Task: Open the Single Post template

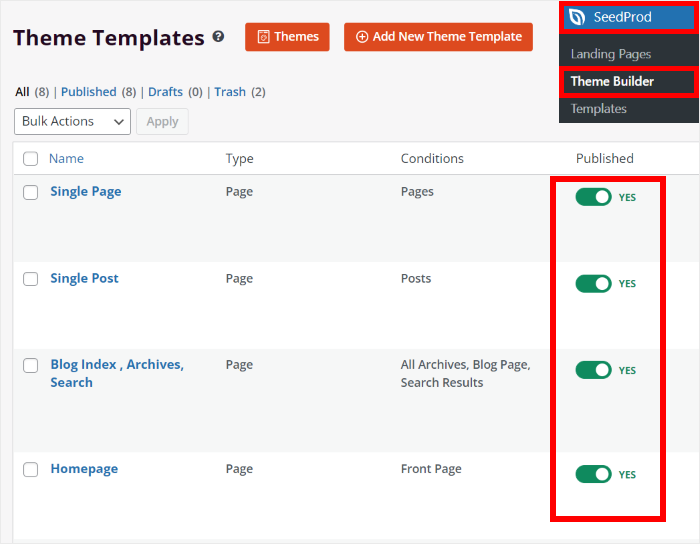Action: 84,278
